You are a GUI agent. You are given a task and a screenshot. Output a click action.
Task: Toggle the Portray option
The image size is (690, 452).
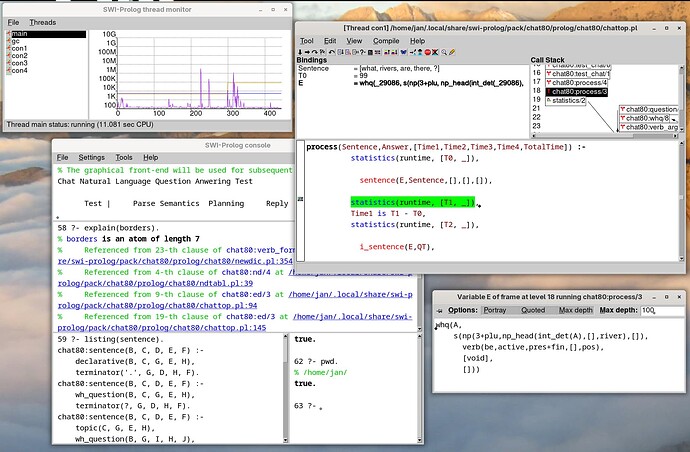click(x=495, y=310)
